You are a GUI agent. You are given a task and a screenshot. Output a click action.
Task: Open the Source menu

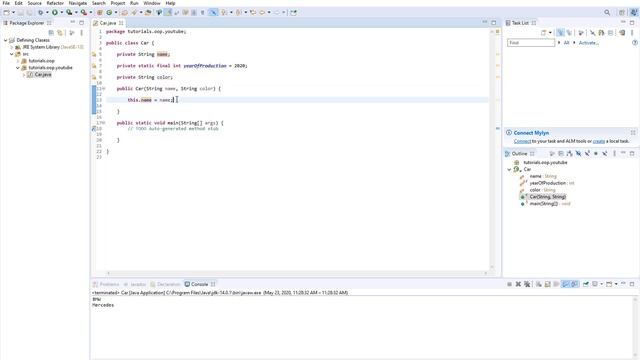(34, 3)
